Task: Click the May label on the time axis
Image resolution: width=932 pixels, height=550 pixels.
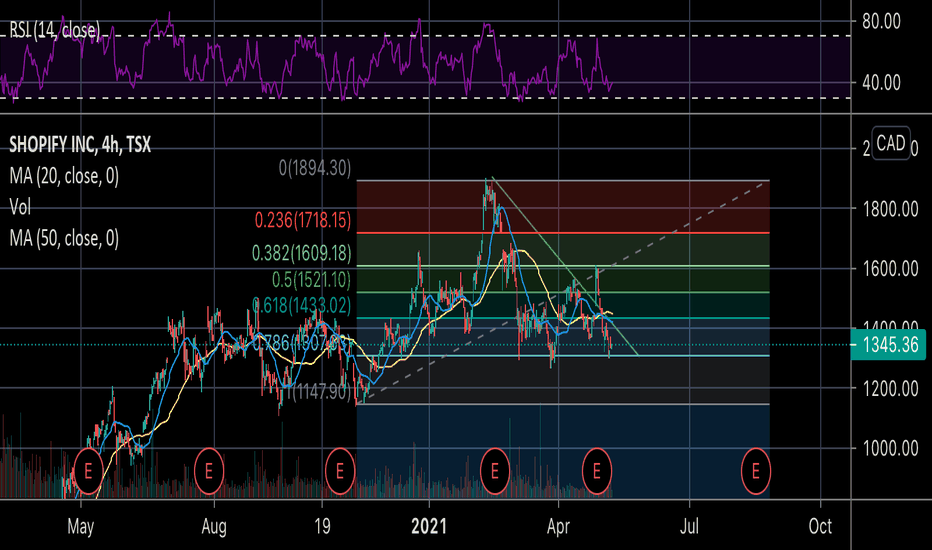Action: pyautogui.click(x=81, y=527)
